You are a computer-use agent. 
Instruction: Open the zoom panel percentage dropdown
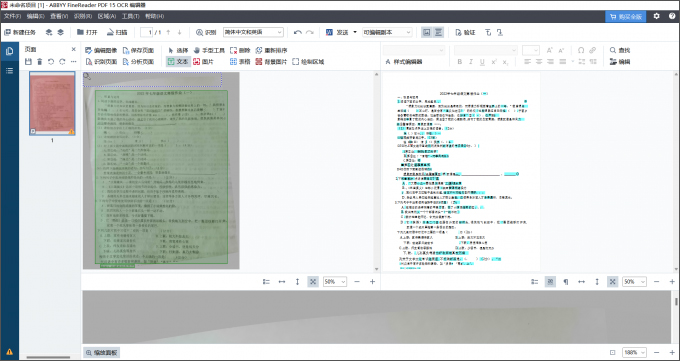pos(634,352)
